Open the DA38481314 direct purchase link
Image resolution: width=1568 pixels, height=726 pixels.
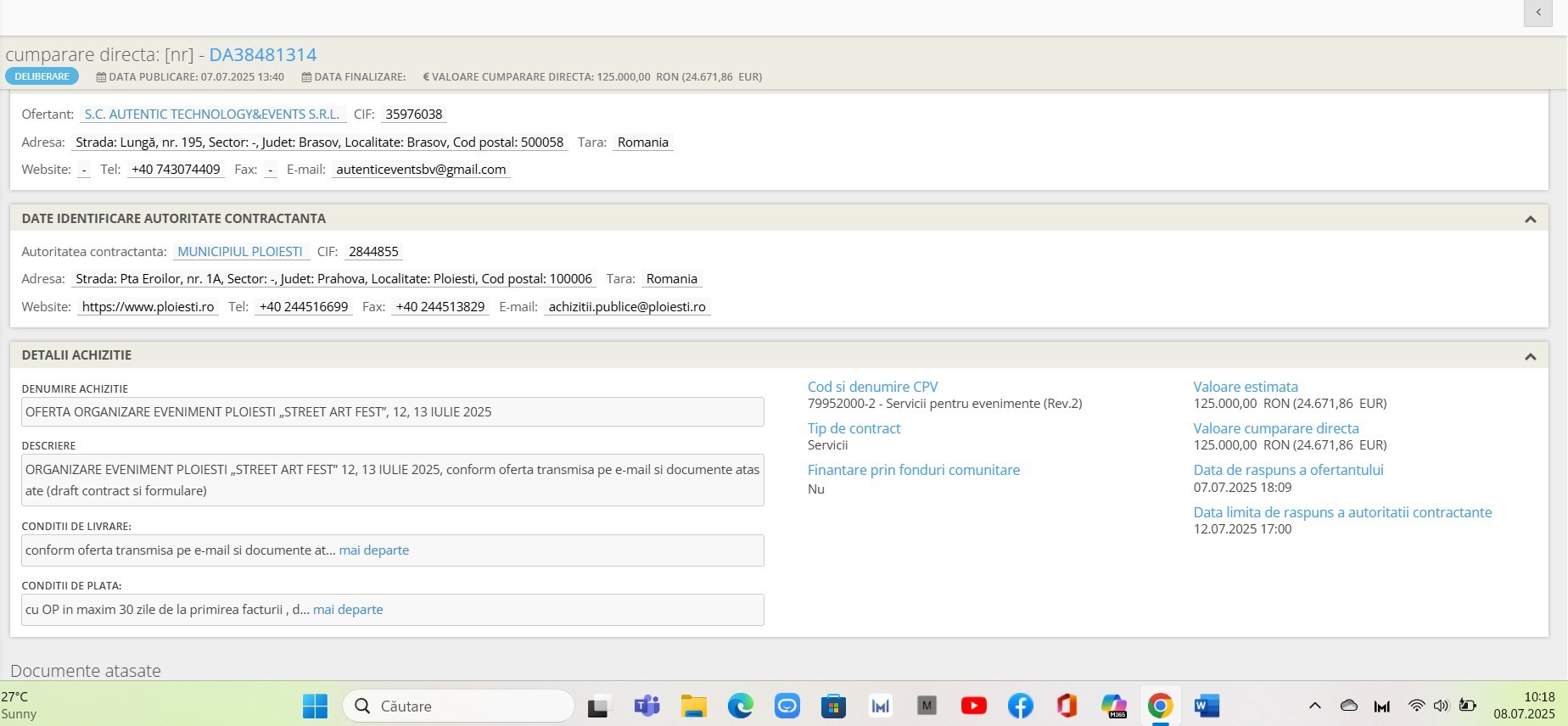[x=262, y=55]
